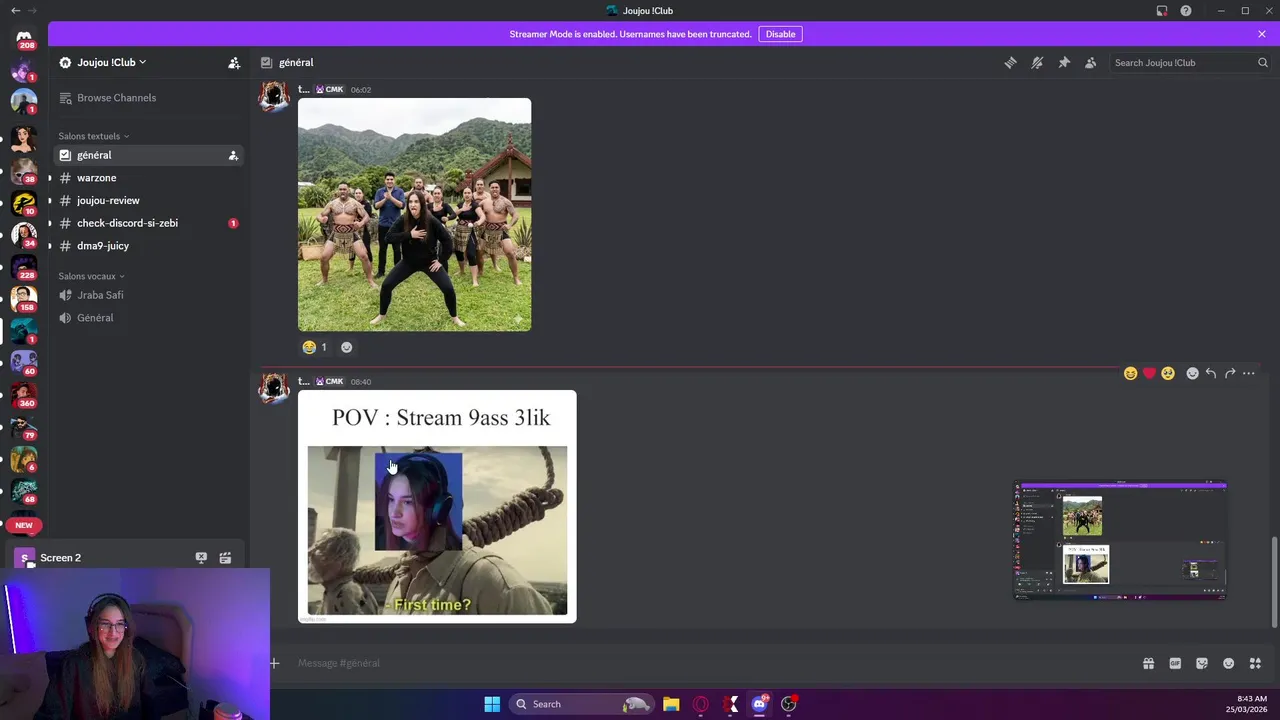Select the général text channel
The height and width of the screenshot is (720, 1280).
148,155
